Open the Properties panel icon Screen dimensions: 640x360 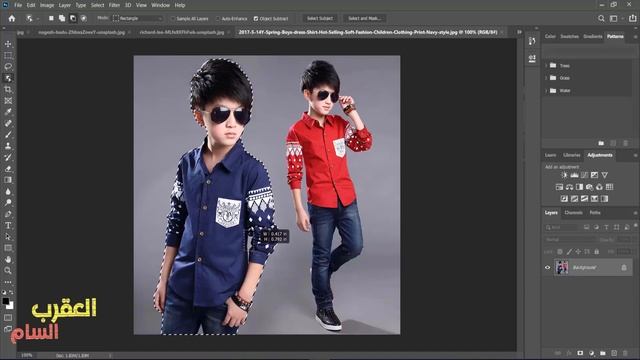tap(532, 58)
